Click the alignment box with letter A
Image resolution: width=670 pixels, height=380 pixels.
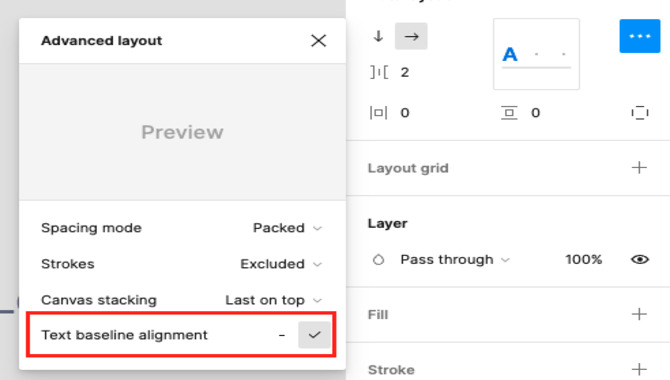click(x=536, y=54)
